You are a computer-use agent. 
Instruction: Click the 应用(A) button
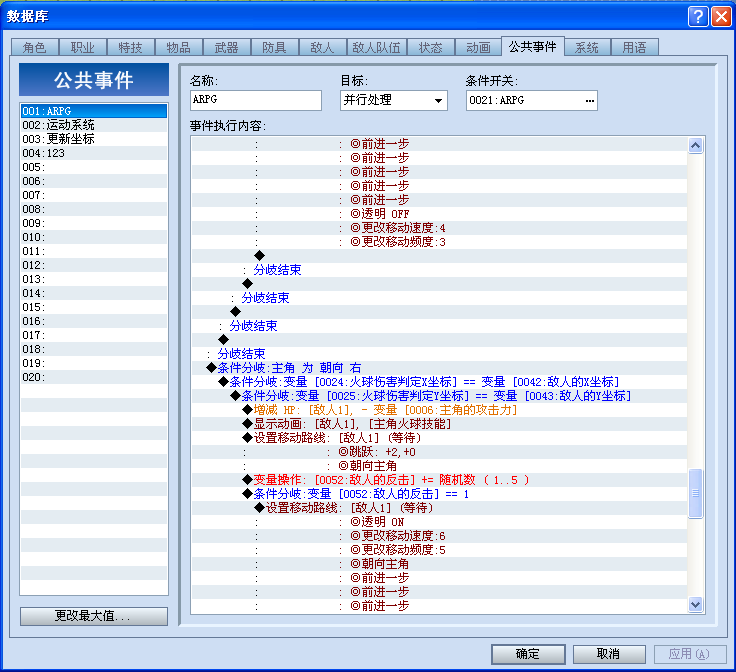(690, 654)
